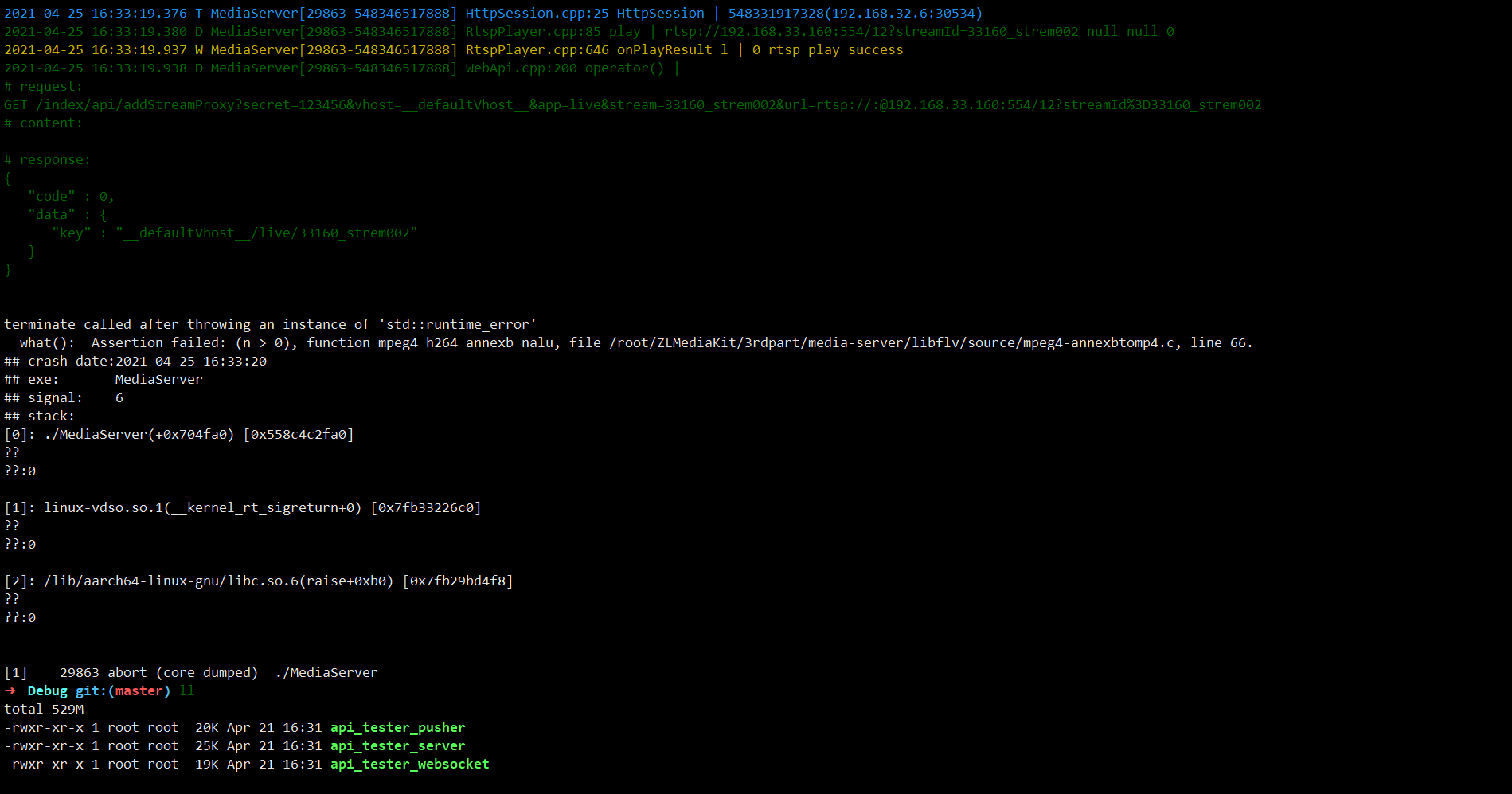The width and height of the screenshot is (1512, 794).
Task: Click the '# content:' line
Action: pyautogui.click(x=44, y=123)
